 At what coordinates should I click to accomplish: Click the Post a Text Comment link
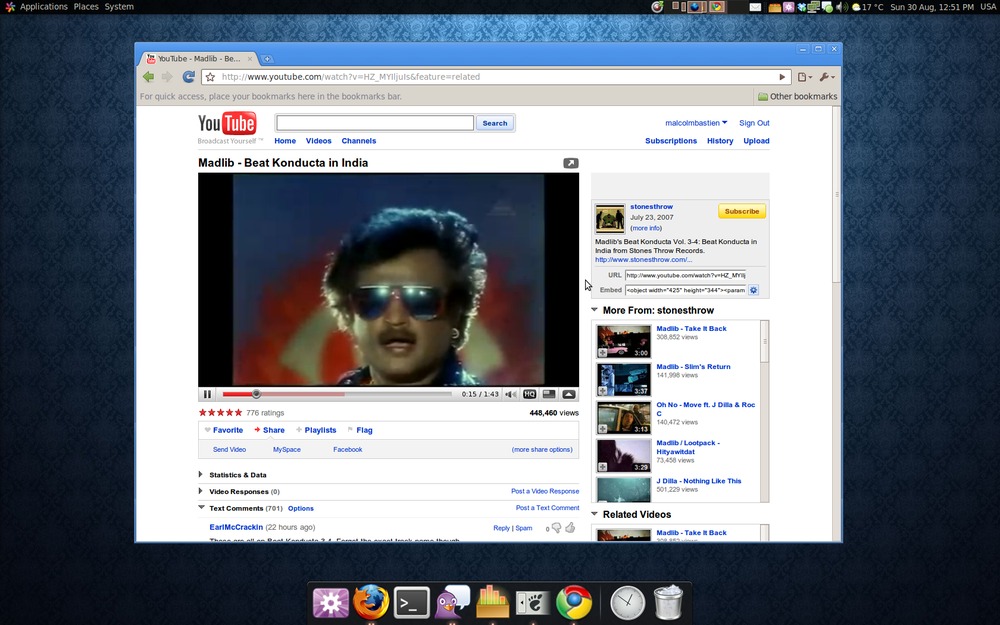tap(547, 508)
